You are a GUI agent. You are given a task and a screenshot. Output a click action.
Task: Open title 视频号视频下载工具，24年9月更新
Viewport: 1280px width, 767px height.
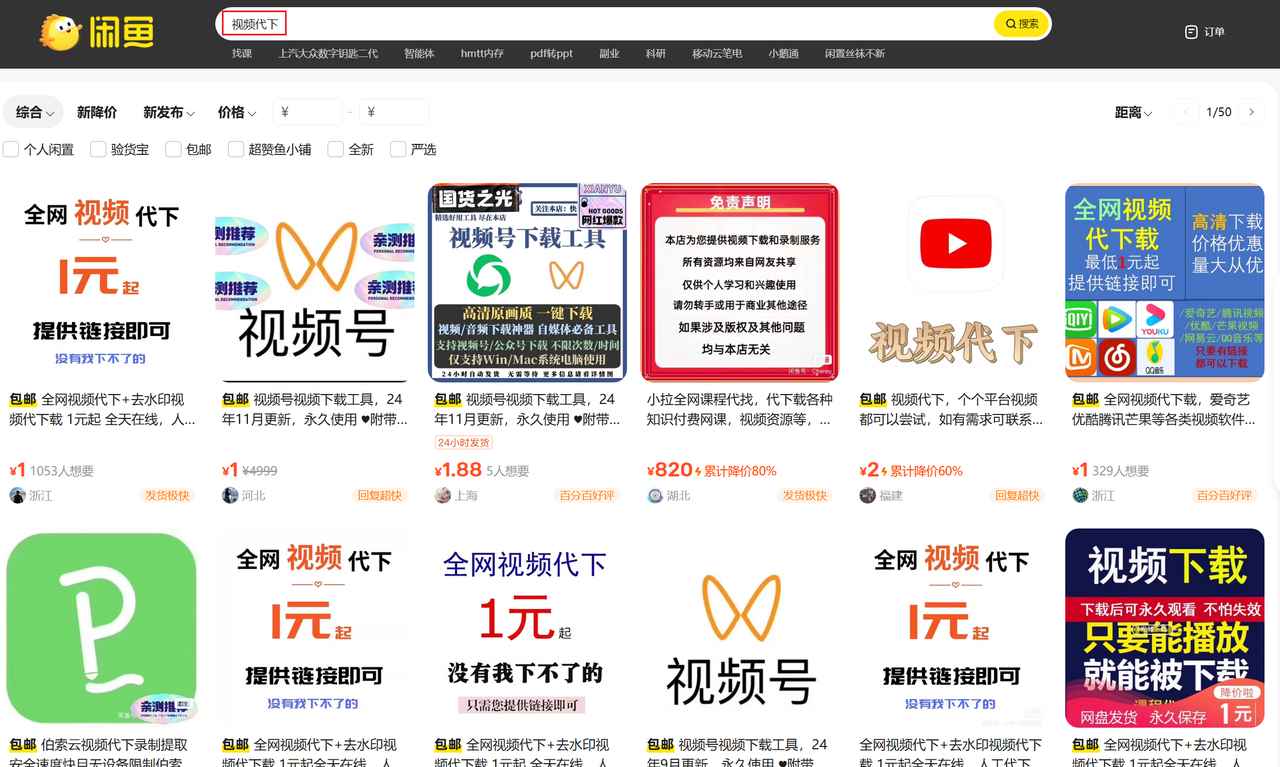[740, 752]
